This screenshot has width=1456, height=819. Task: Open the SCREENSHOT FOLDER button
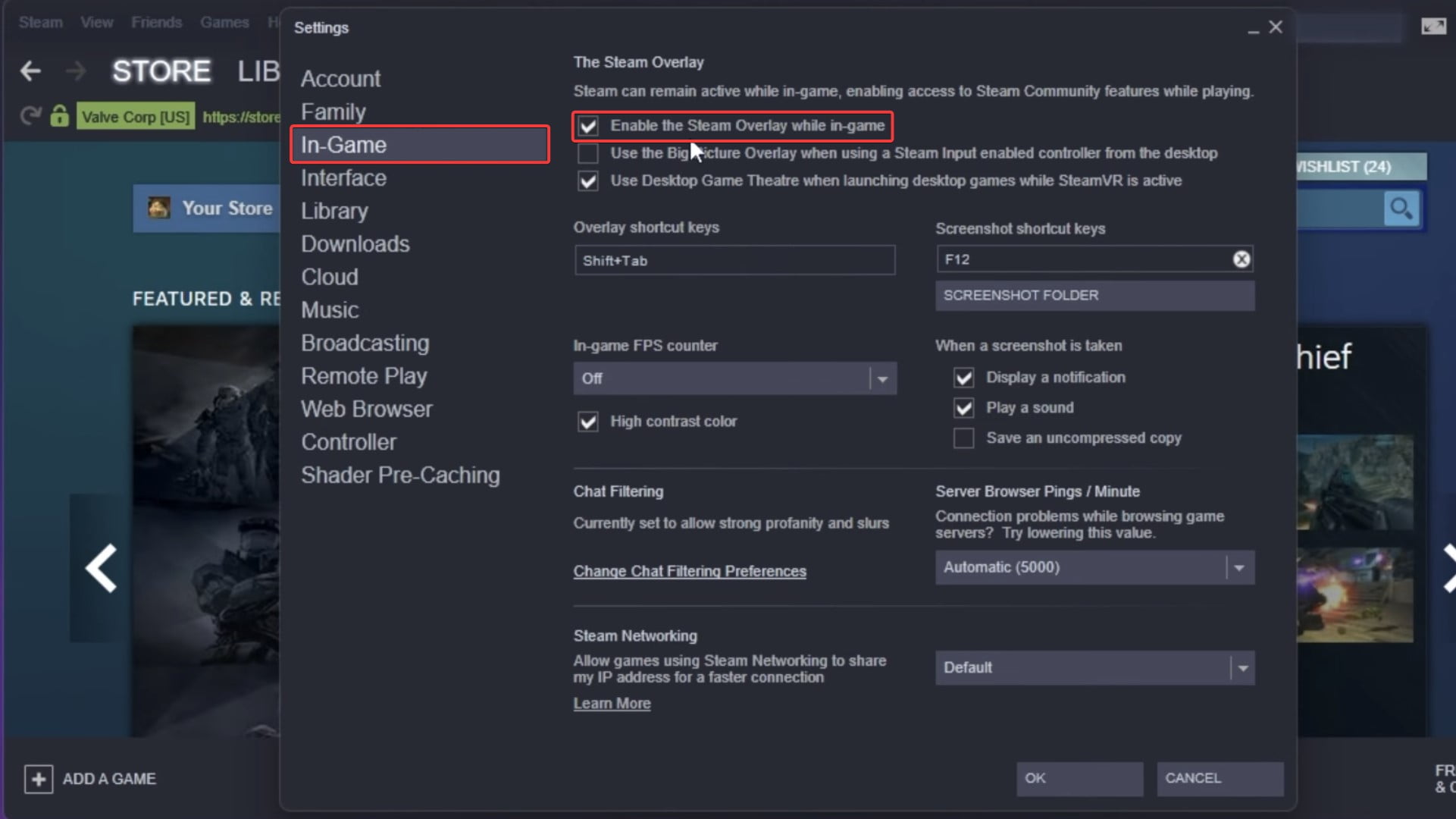(x=1094, y=296)
